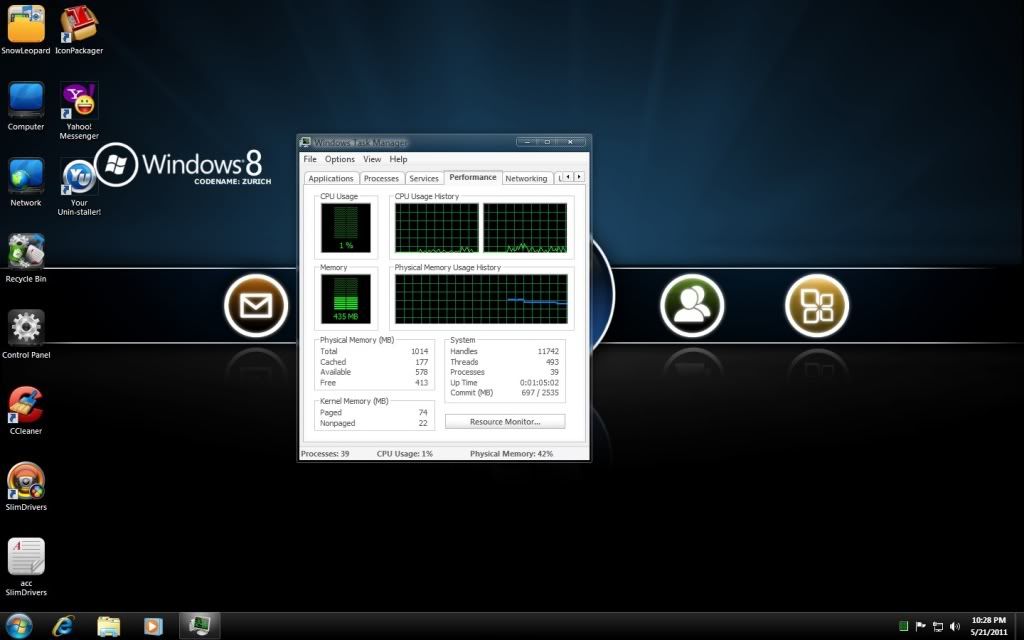Click the Cached memory value 177
This screenshot has width=1024, height=640.
pyautogui.click(x=422, y=362)
